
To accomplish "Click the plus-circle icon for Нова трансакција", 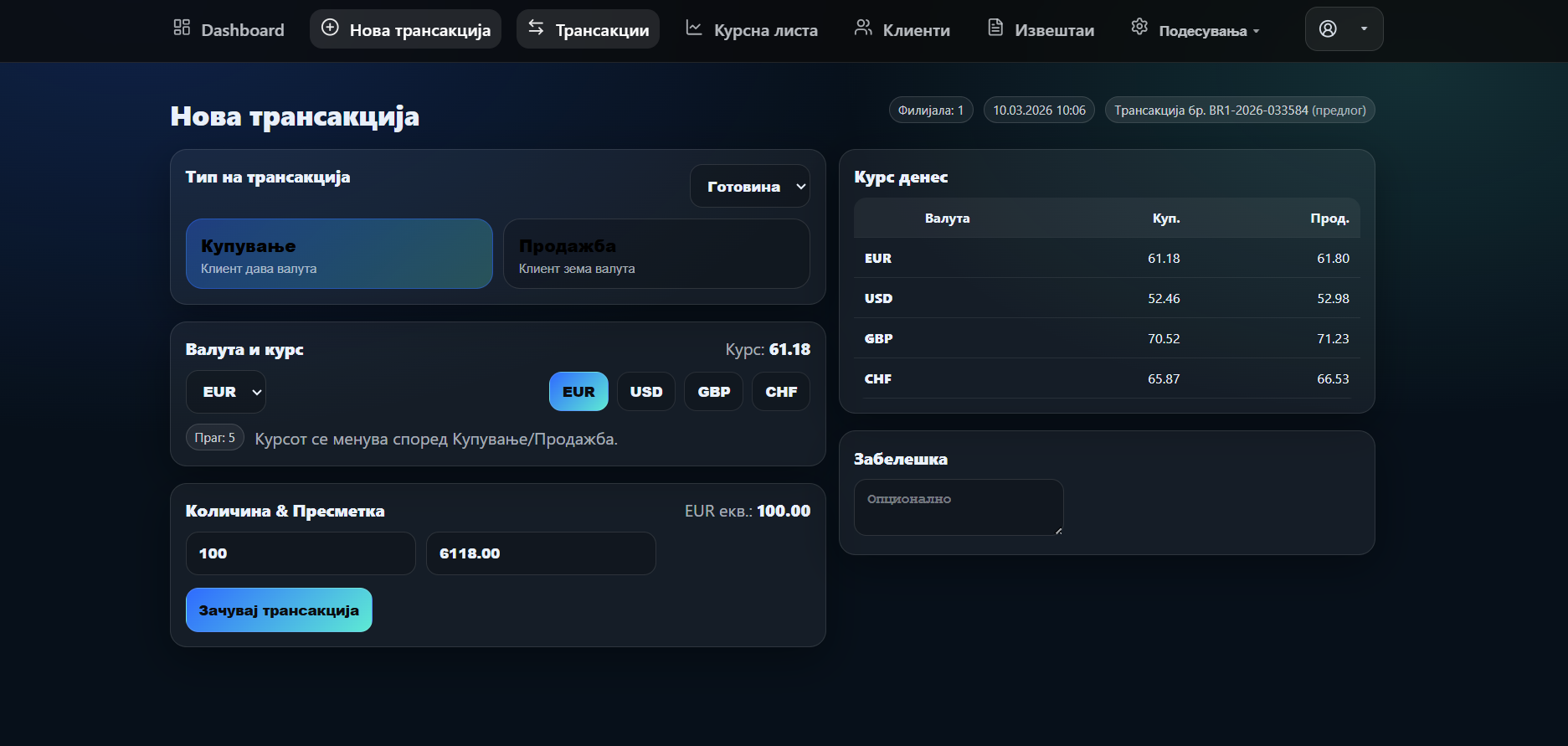I will (x=331, y=28).
